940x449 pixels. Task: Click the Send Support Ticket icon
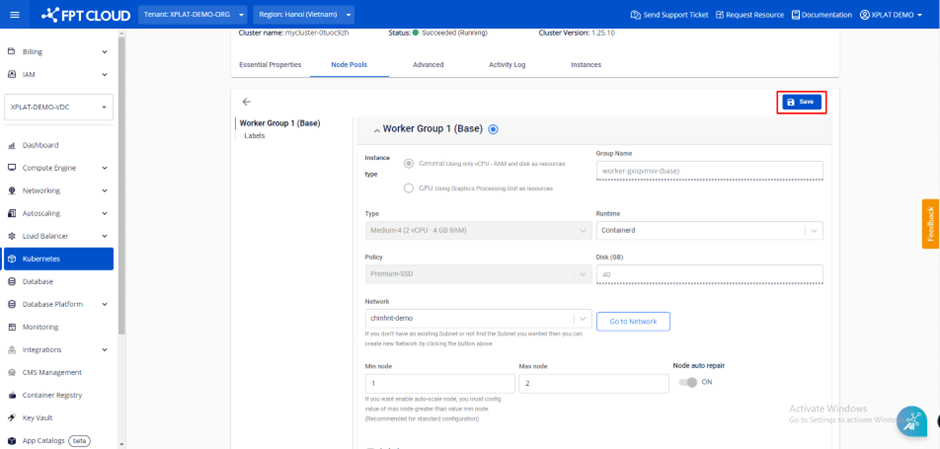(x=635, y=15)
